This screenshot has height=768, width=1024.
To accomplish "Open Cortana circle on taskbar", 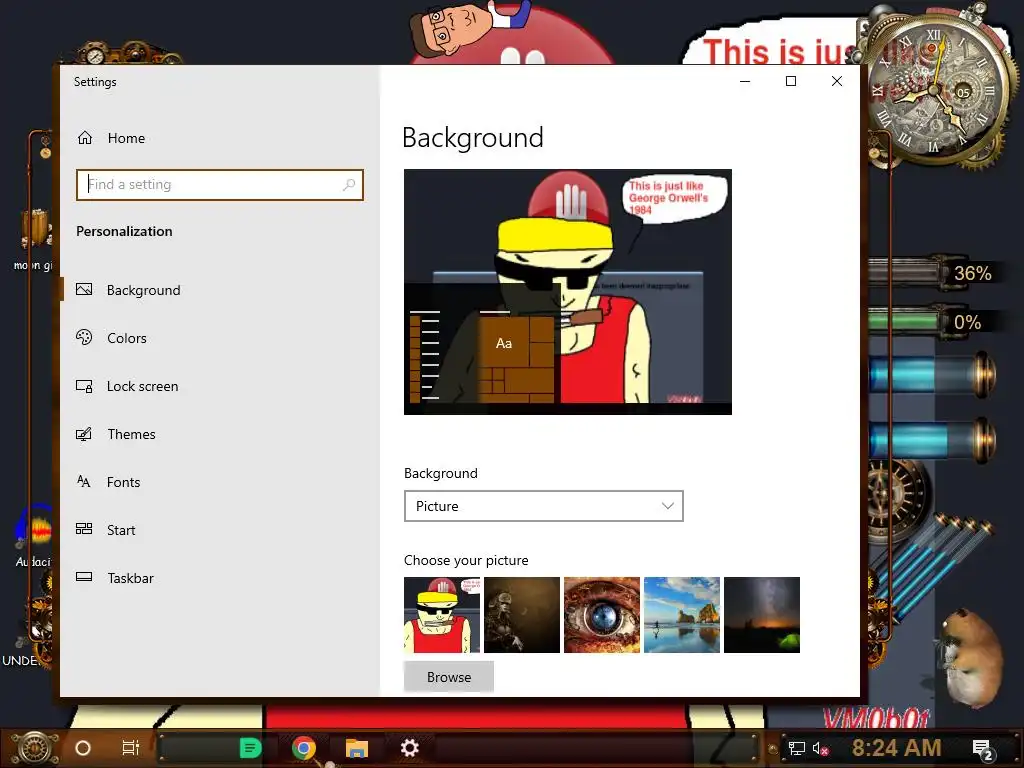I will (83, 748).
